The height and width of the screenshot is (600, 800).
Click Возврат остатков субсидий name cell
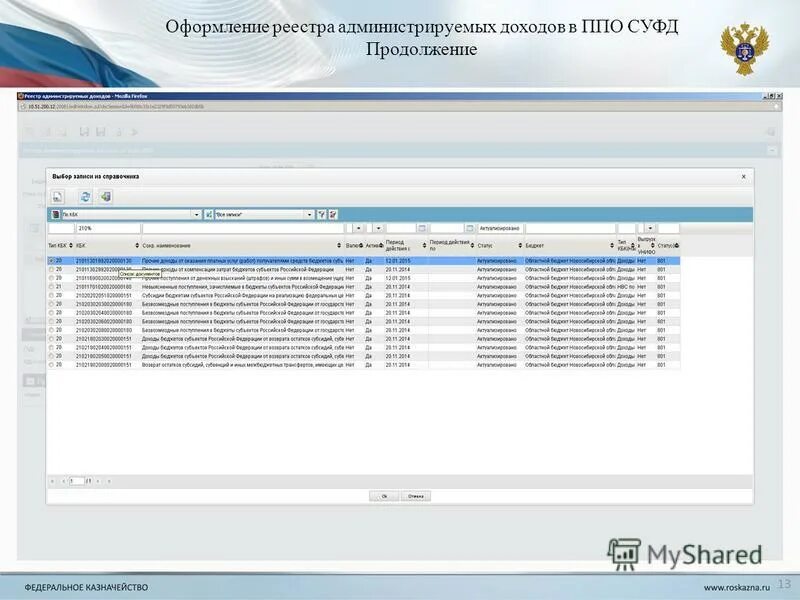click(x=242, y=365)
